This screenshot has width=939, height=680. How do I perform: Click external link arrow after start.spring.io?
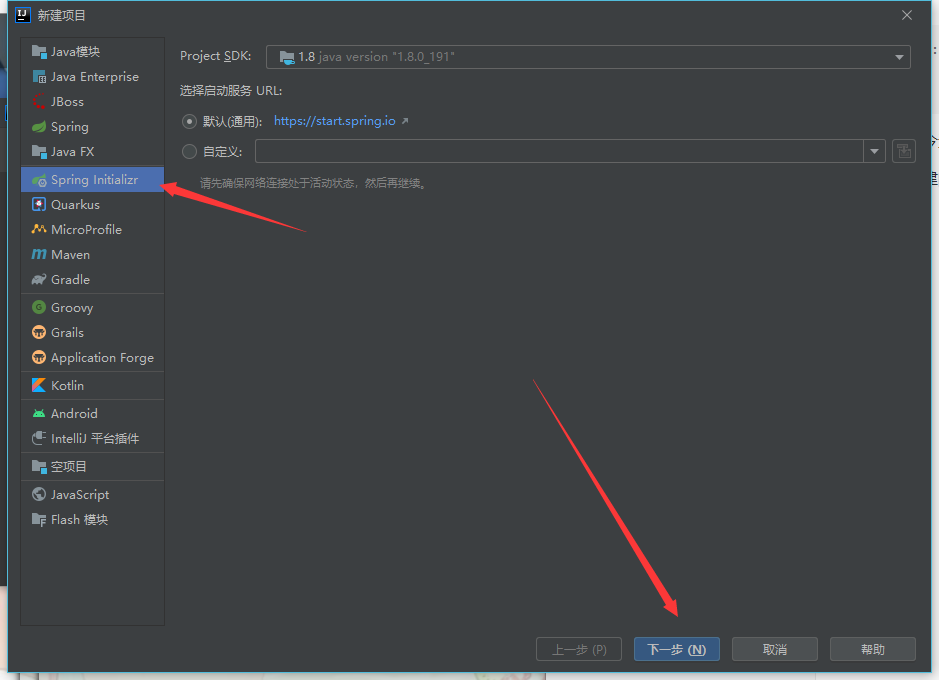click(x=405, y=121)
